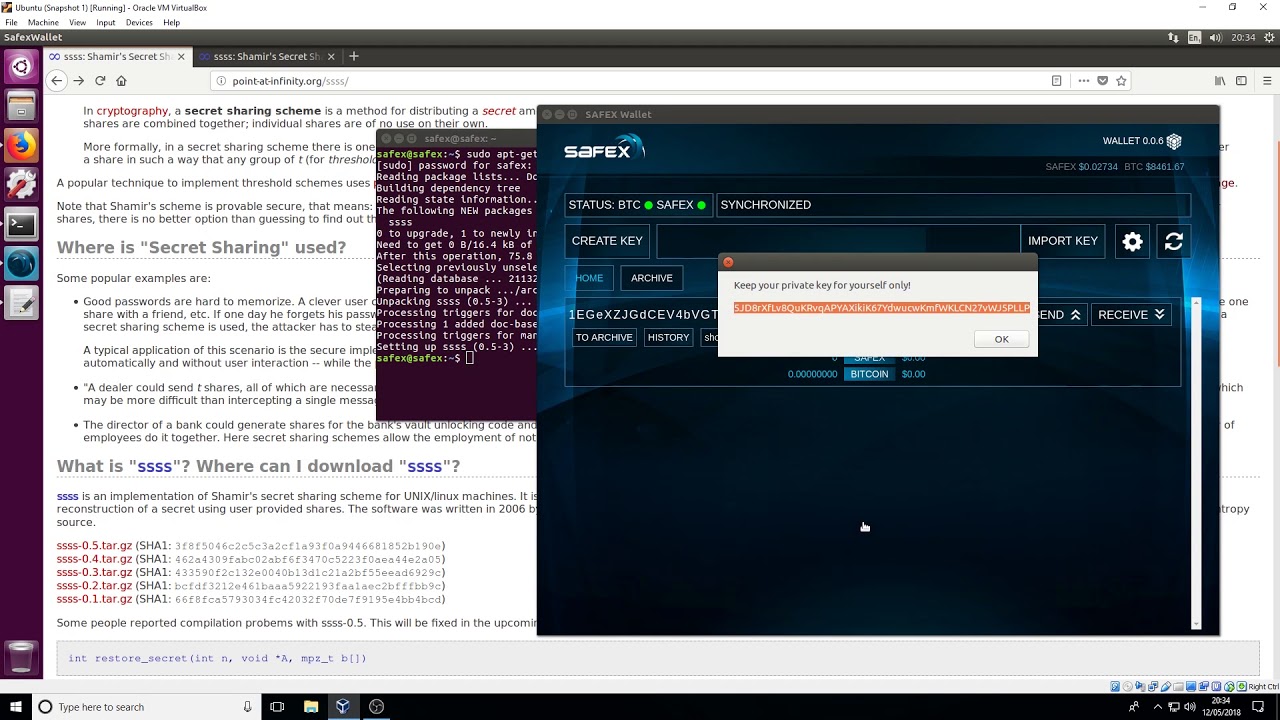Open VirtualBox Machine menu
Image resolution: width=1280 pixels, height=720 pixels.
point(43,22)
